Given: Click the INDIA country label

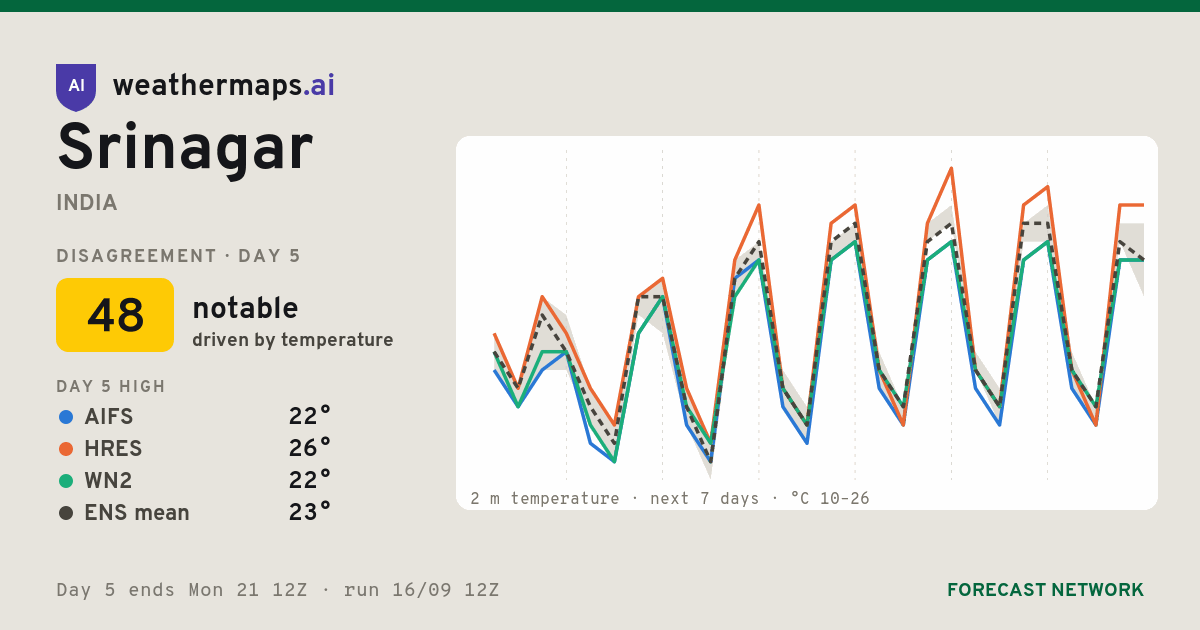Looking at the screenshot, I should pos(87,203).
